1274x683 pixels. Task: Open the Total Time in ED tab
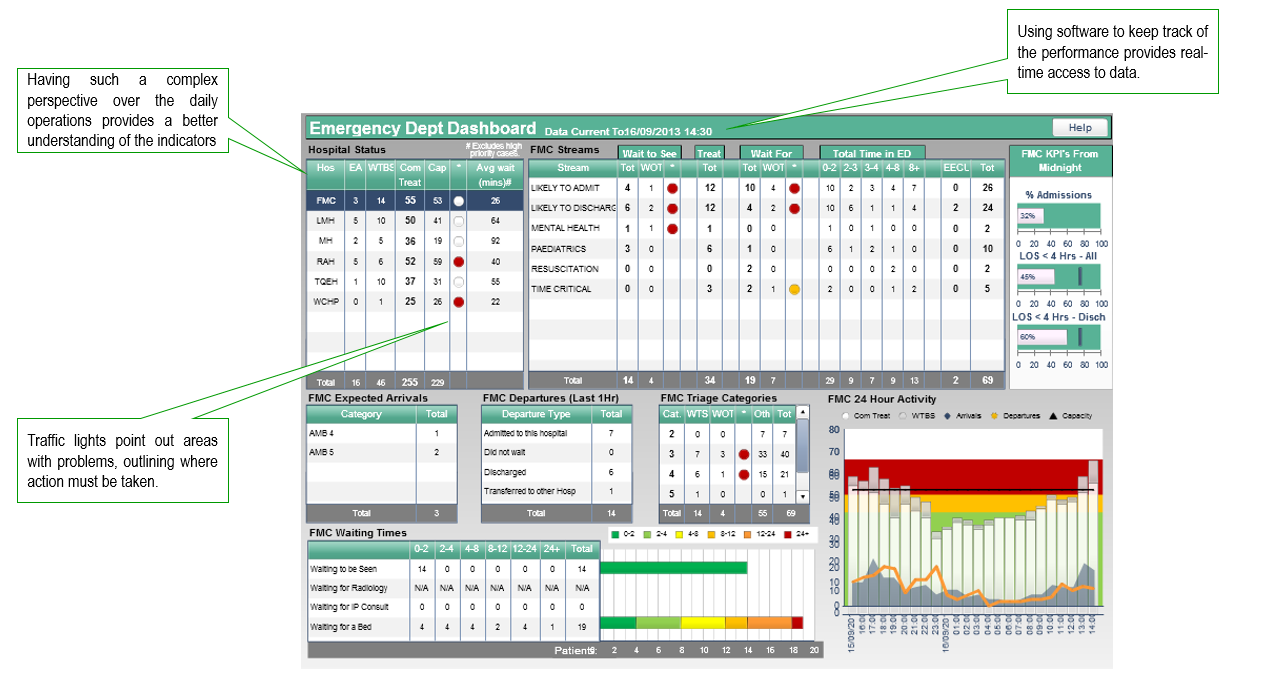(x=872, y=153)
